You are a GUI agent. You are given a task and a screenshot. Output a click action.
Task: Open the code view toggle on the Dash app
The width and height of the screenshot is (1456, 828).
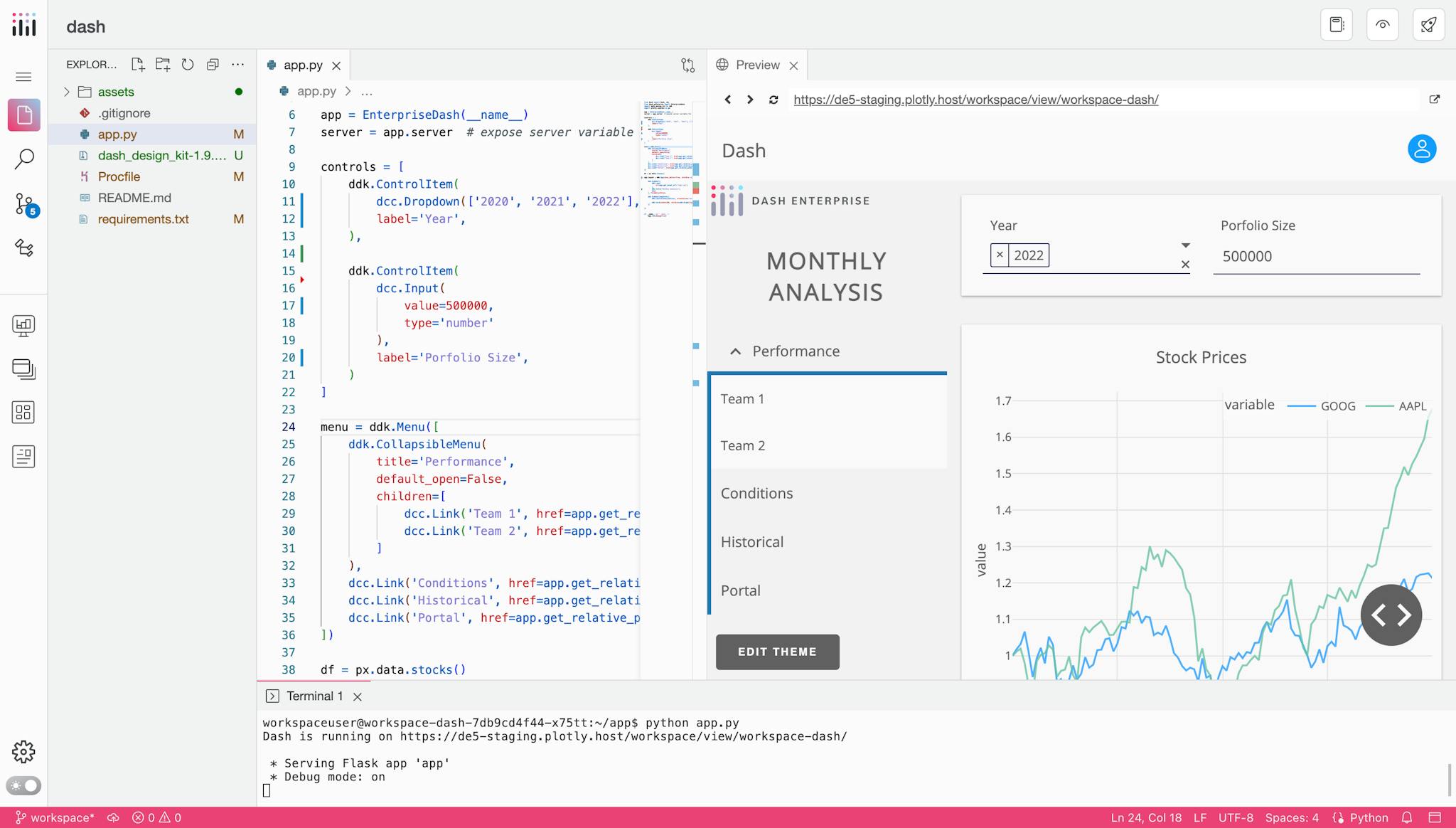click(1391, 614)
